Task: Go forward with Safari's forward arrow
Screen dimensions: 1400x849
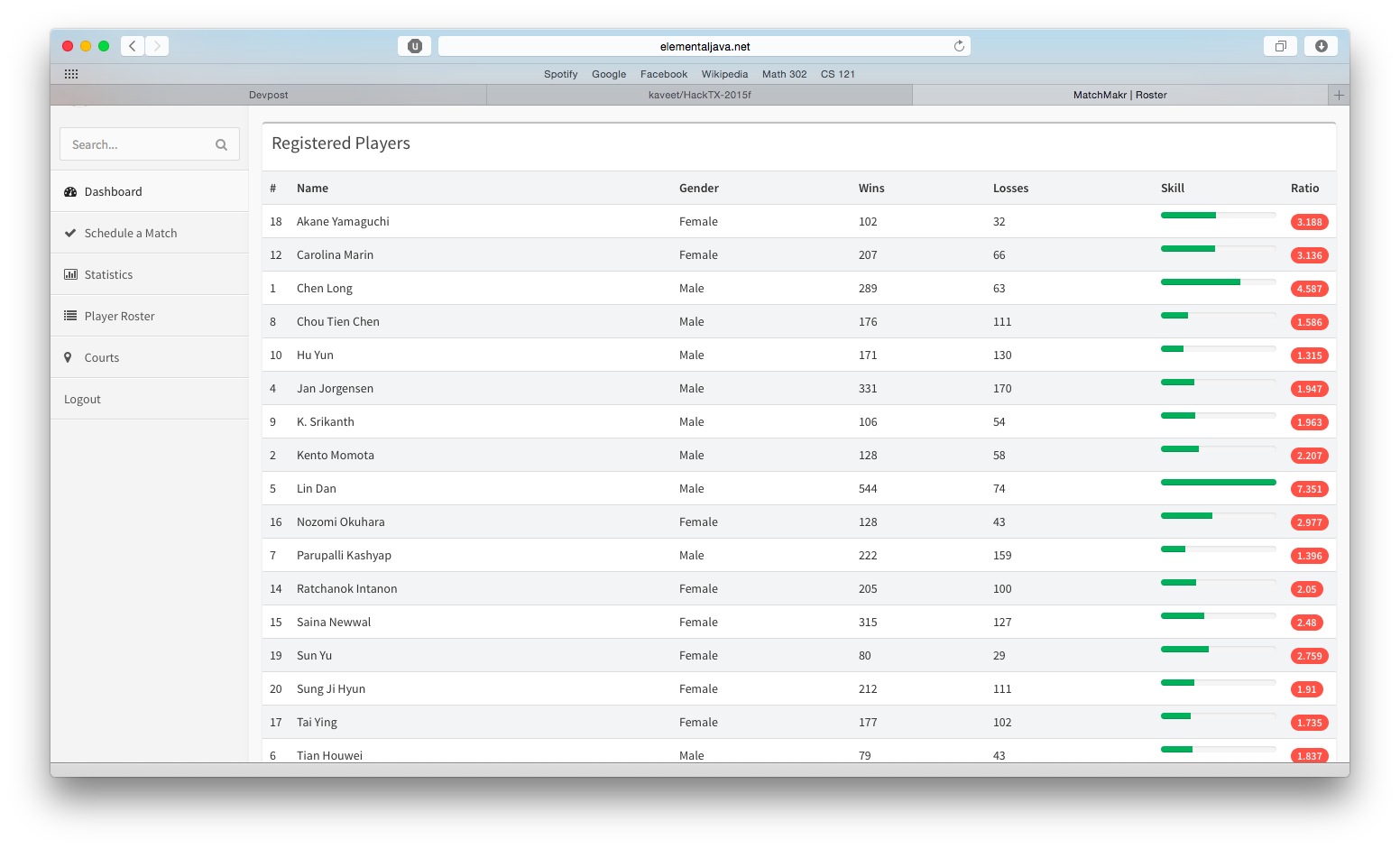Action: coord(157,46)
